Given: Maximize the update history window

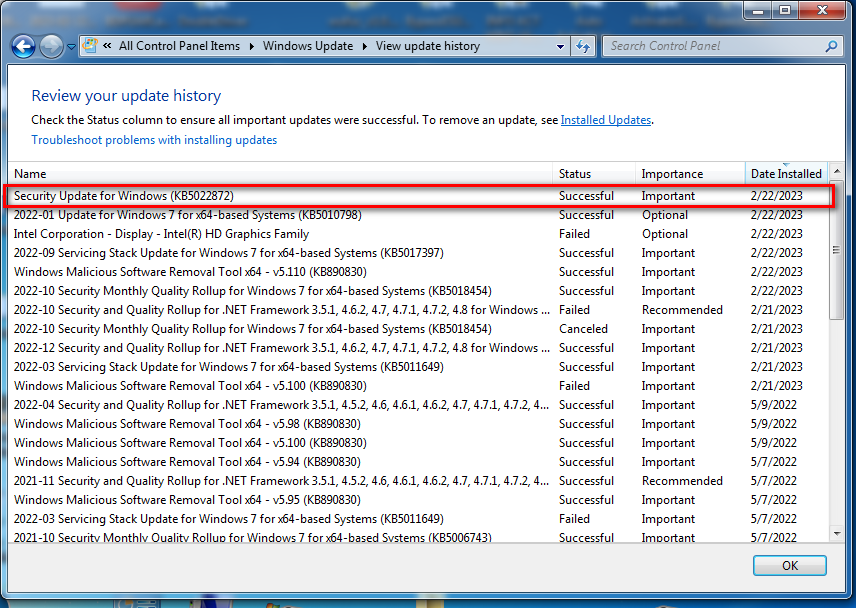Looking at the screenshot, I should tap(784, 10).
